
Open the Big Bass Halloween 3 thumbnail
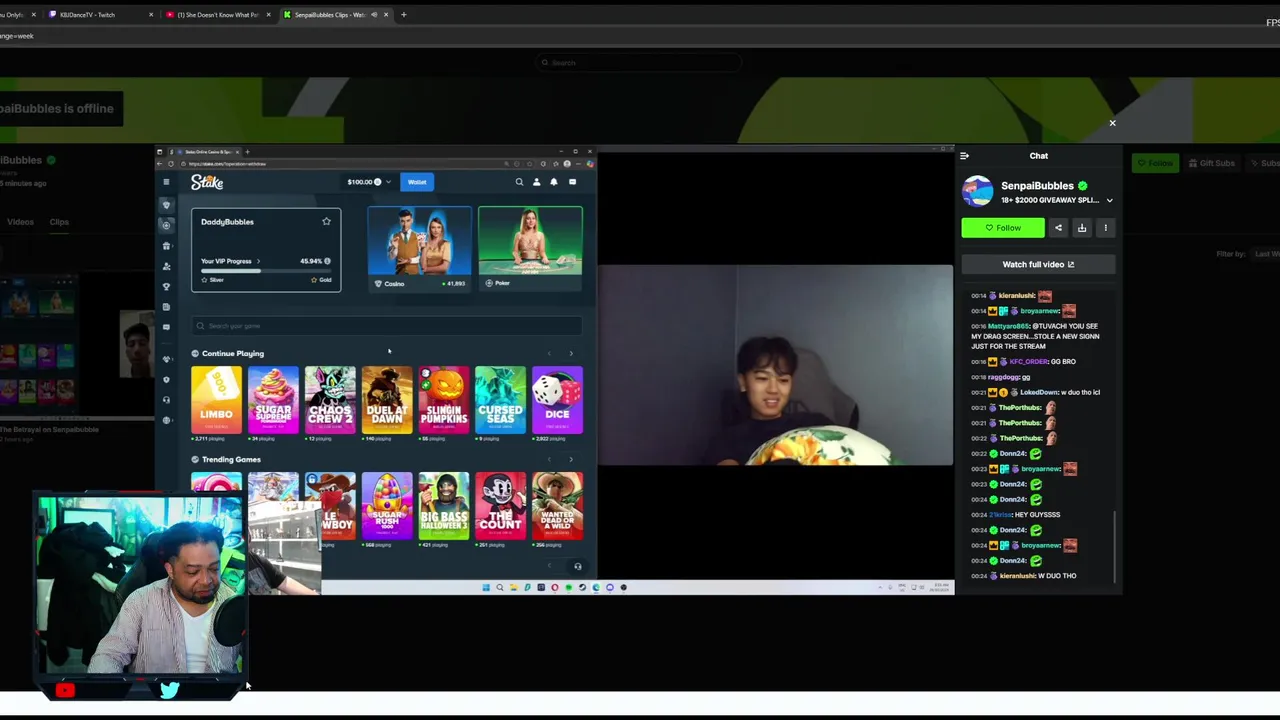[x=444, y=506]
